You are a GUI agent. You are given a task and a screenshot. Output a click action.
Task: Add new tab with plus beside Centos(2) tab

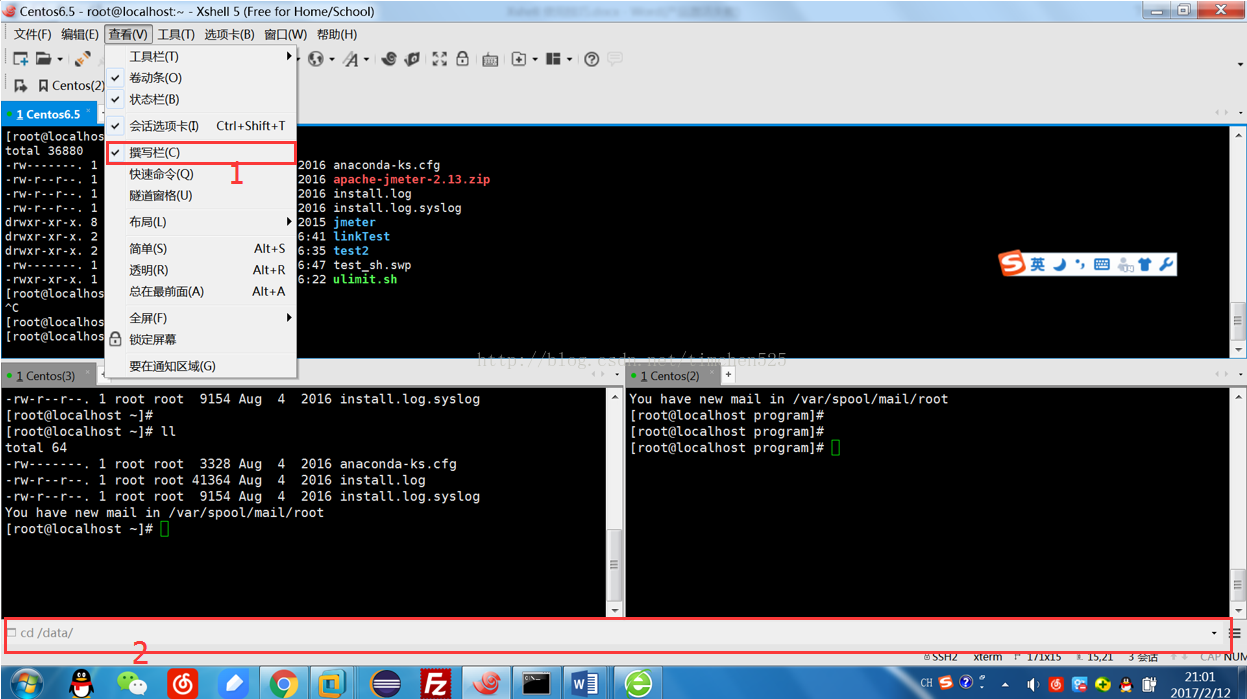(x=728, y=375)
